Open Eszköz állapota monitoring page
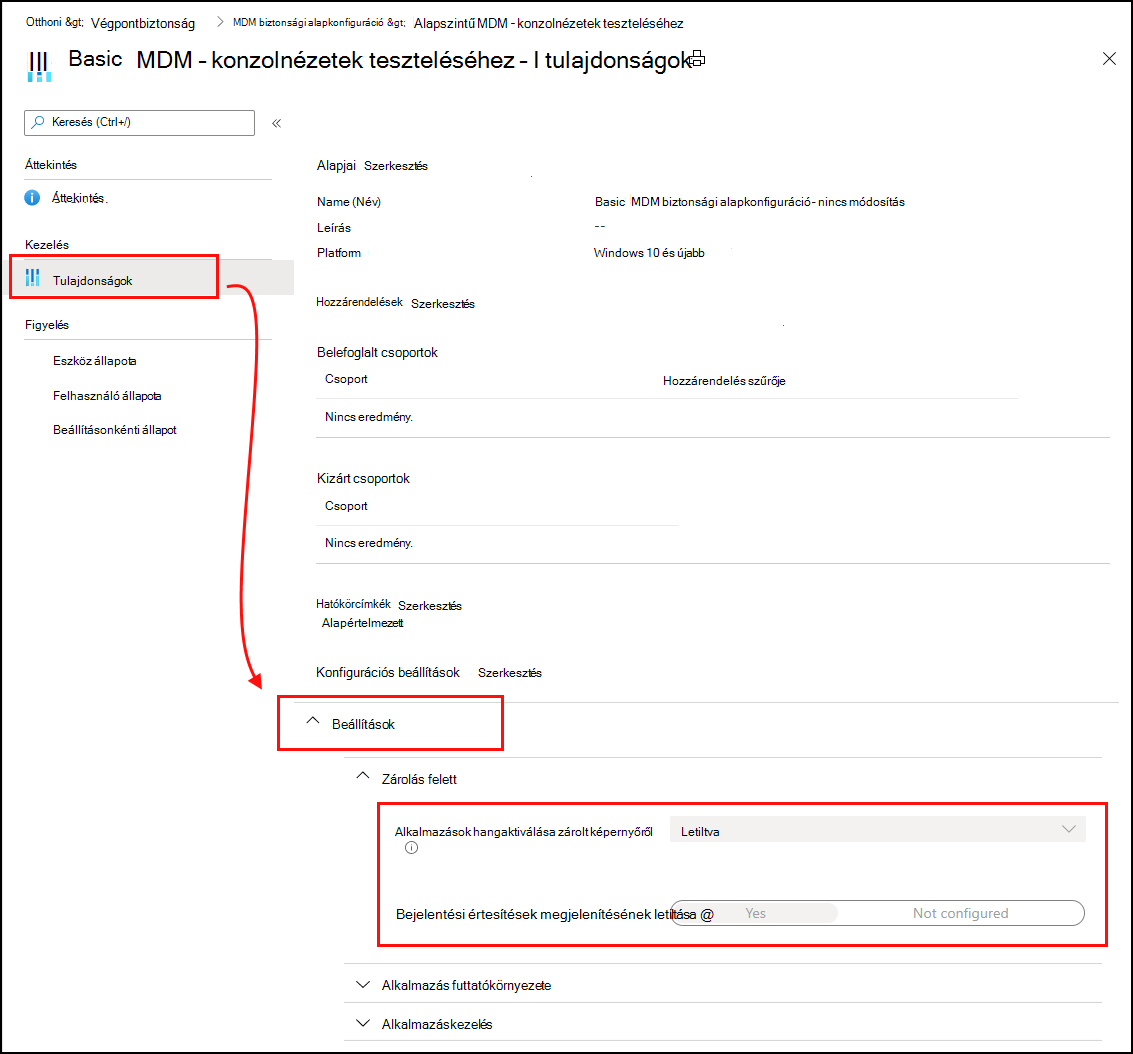Screen dimensions: 1133x1054 tap(95, 360)
